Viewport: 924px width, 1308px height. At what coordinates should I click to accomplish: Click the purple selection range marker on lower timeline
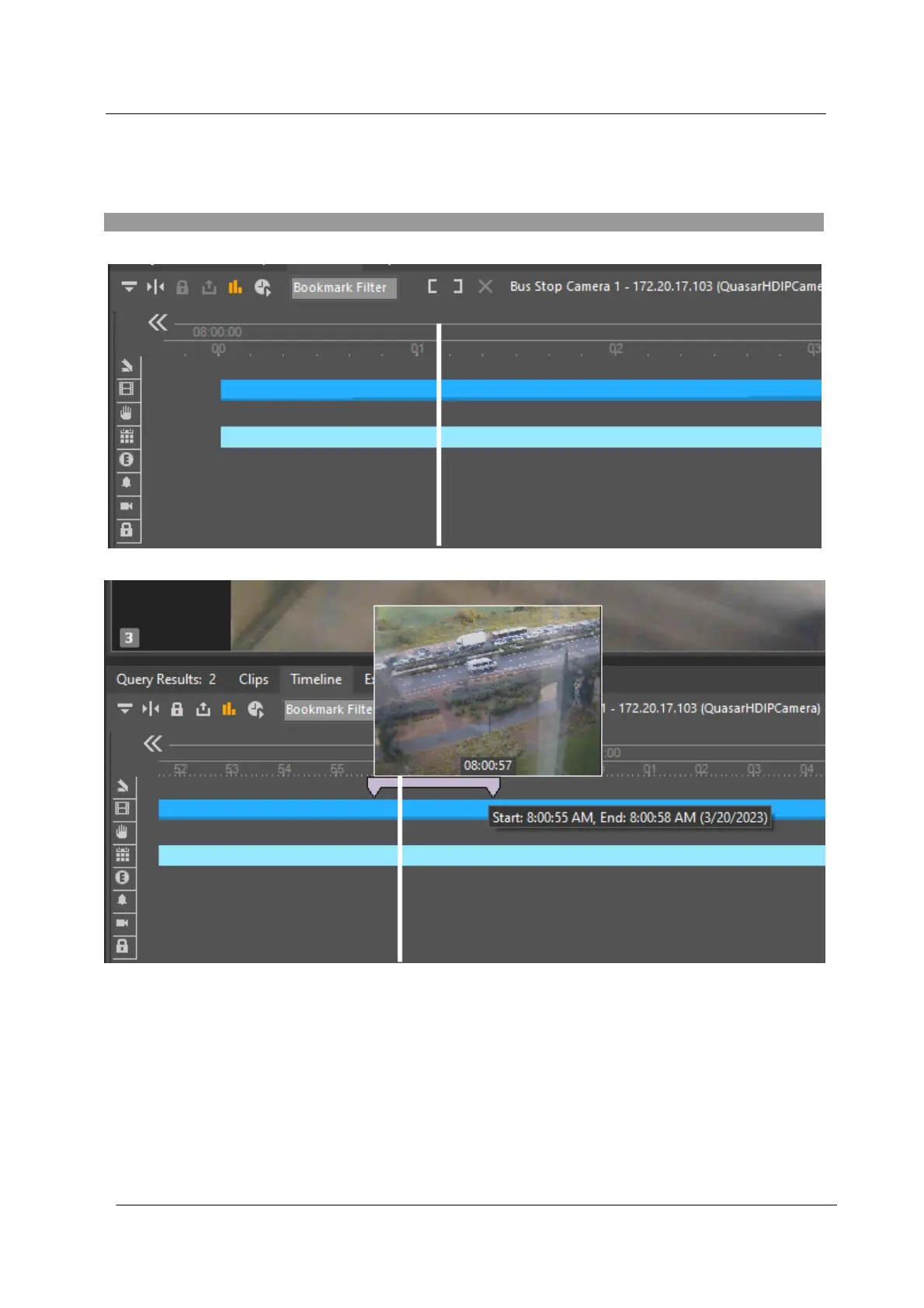click(x=433, y=786)
